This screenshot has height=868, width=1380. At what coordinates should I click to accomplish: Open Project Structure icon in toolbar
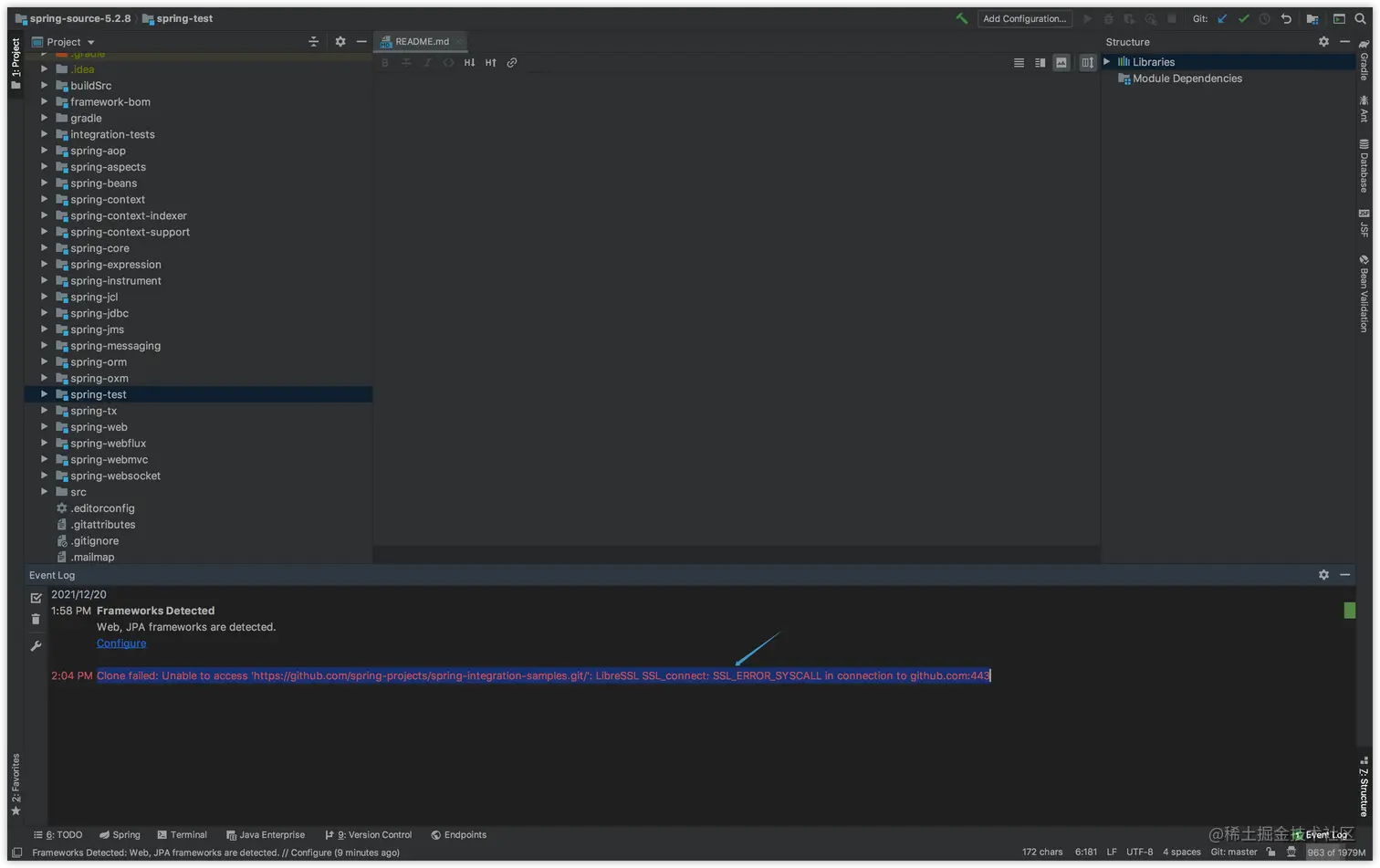1312,18
